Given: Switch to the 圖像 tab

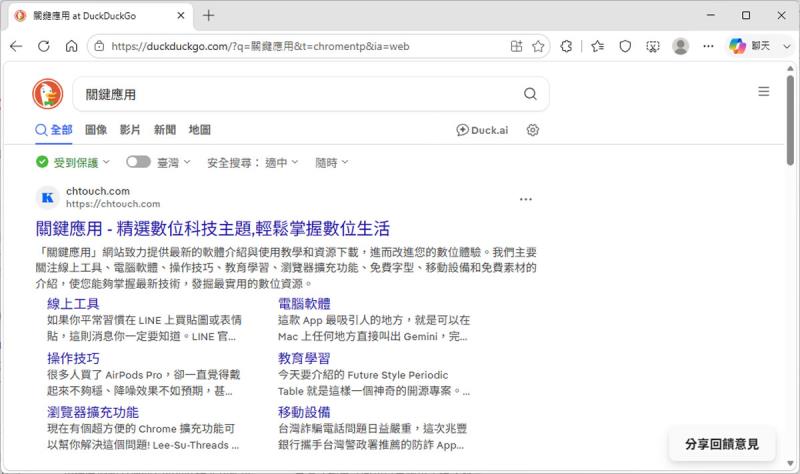Looking at the screenshot, I should coord(96,130).
